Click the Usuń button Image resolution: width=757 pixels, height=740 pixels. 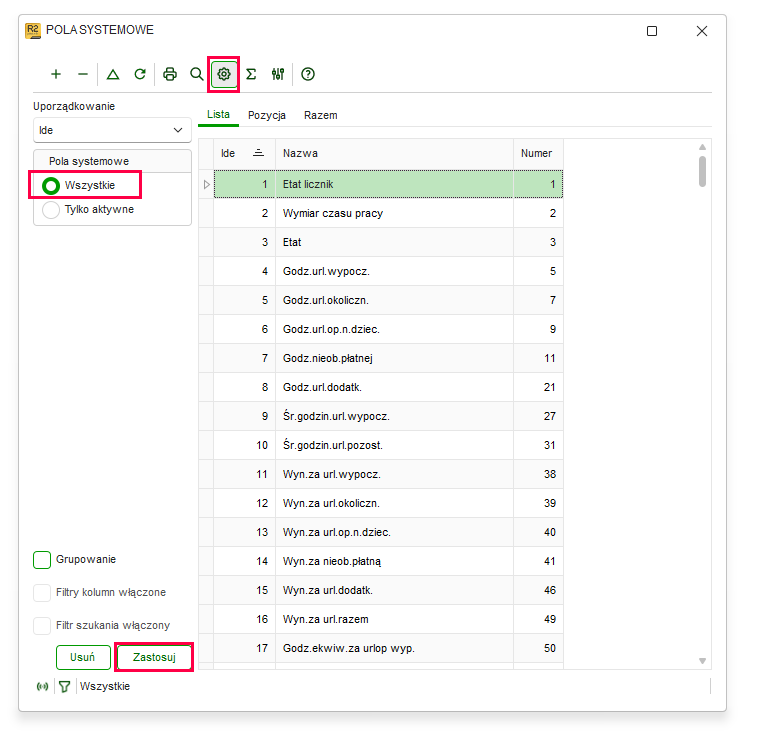pos(83,657)
